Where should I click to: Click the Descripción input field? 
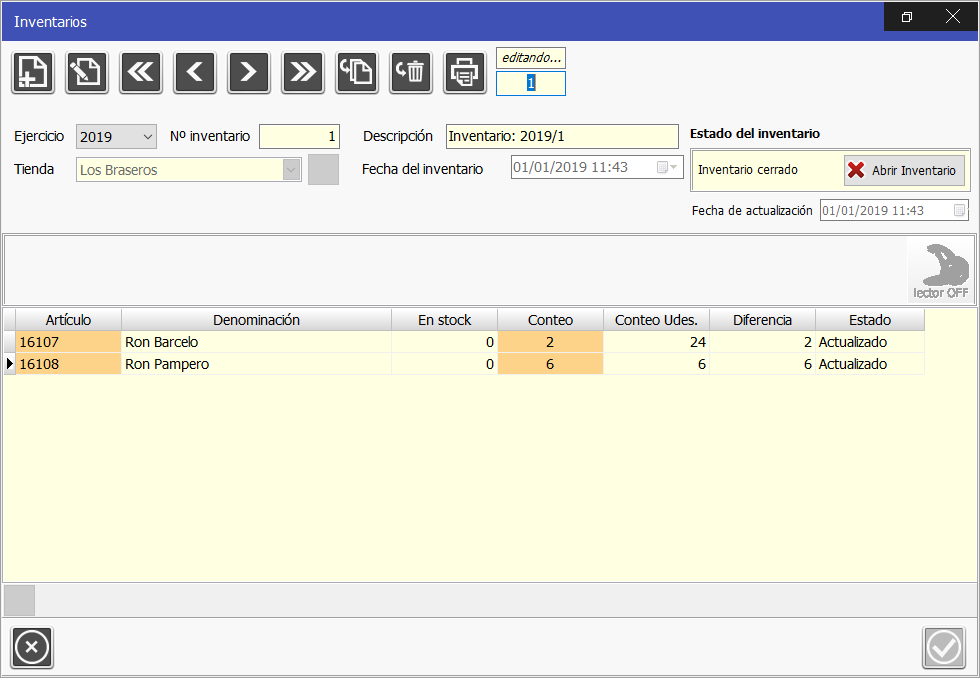coord(562,137)
